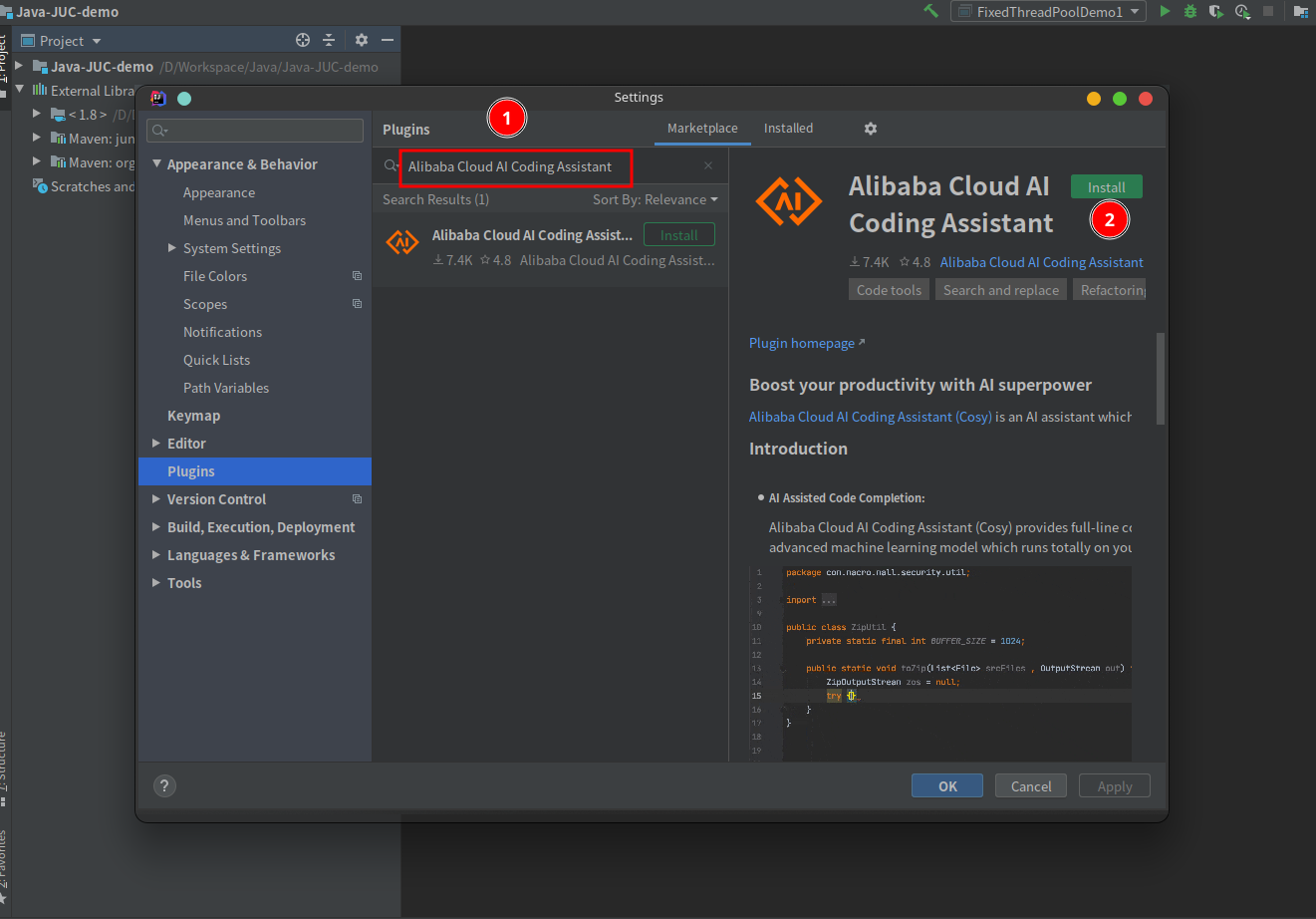
Task: Click the locate/select opened file crosshair icon
Action: pyautogui.click(x=303, y=40)
